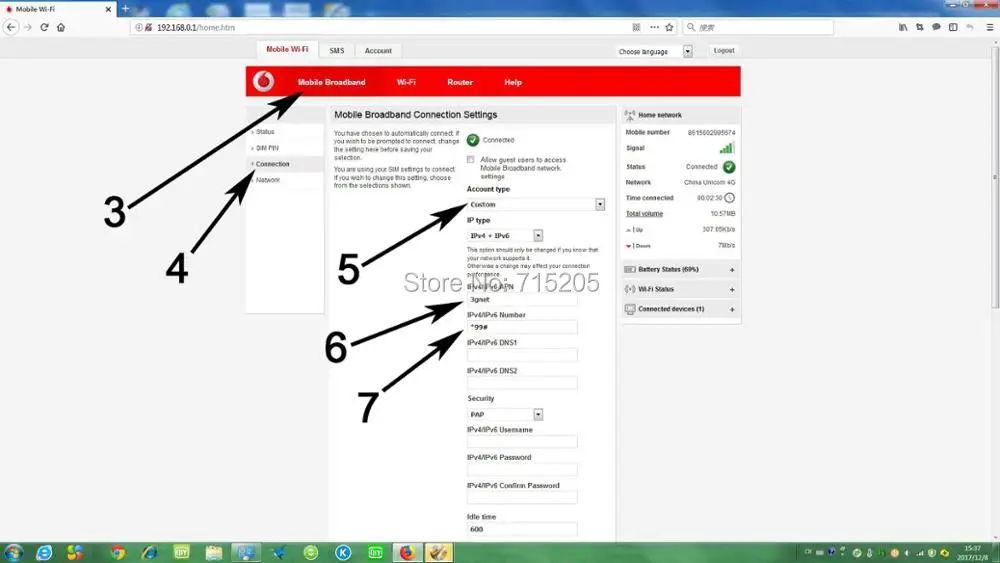Go to the browser Home icon
The height and width of the screenshot is (563, 1000).
tap(61, 27)
